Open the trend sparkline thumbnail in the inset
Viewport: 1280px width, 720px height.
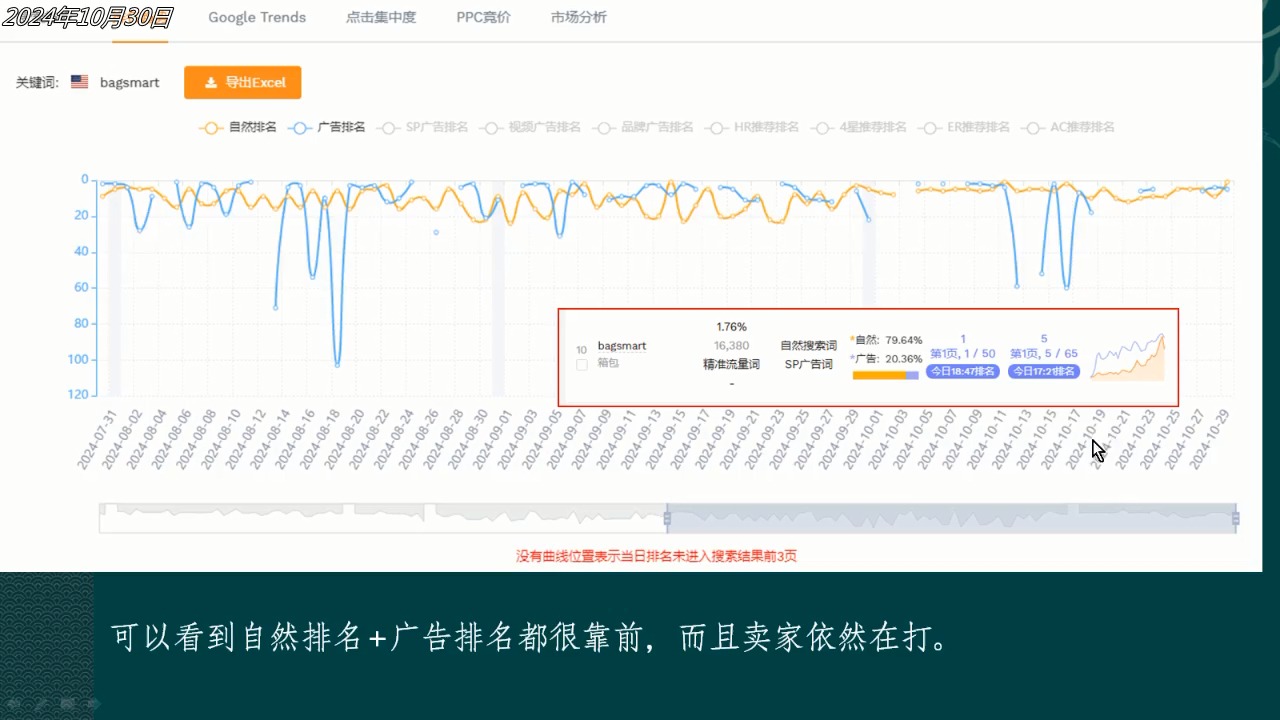1128,357
